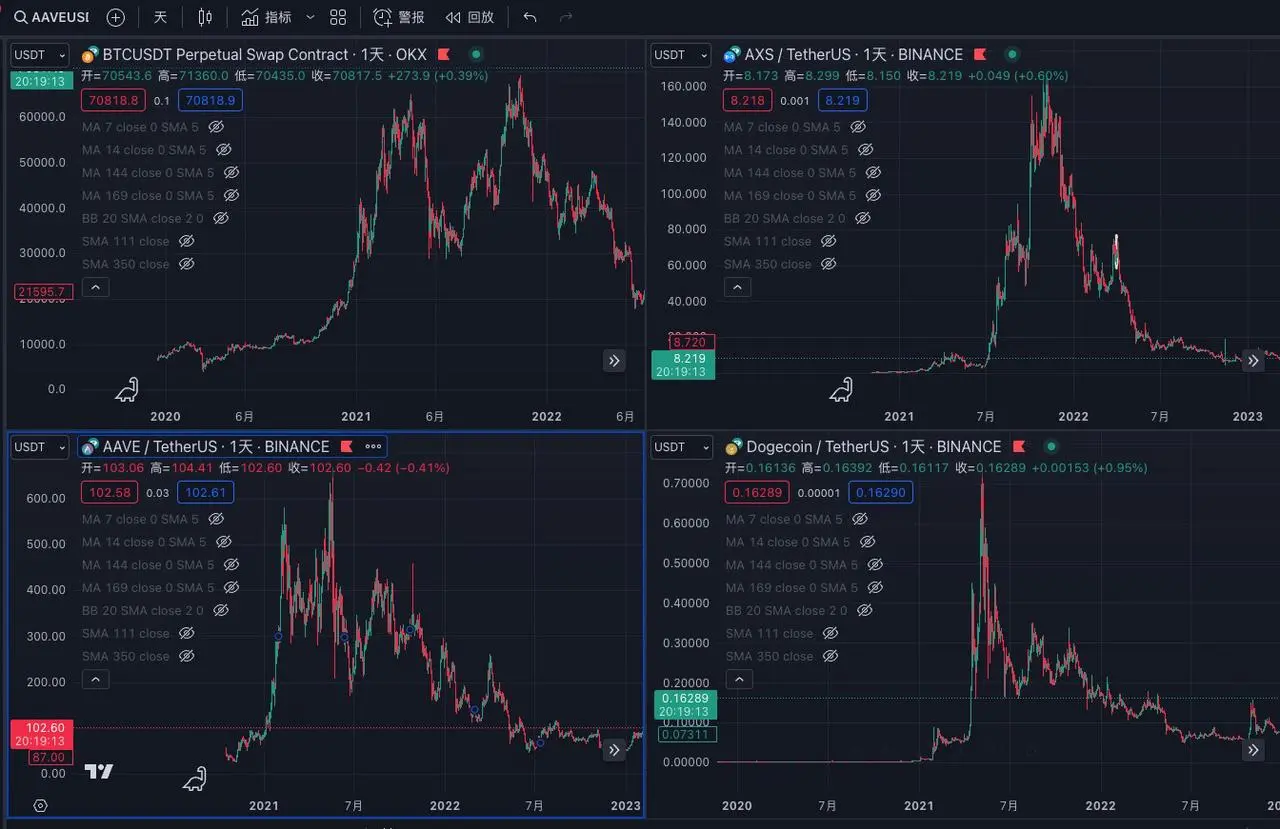The height and width of the screenshot is (829, 1280).
Task: Open the USDT currency dropdown on AXS chart
Action: pyautogui.click(x=680, y=55)
